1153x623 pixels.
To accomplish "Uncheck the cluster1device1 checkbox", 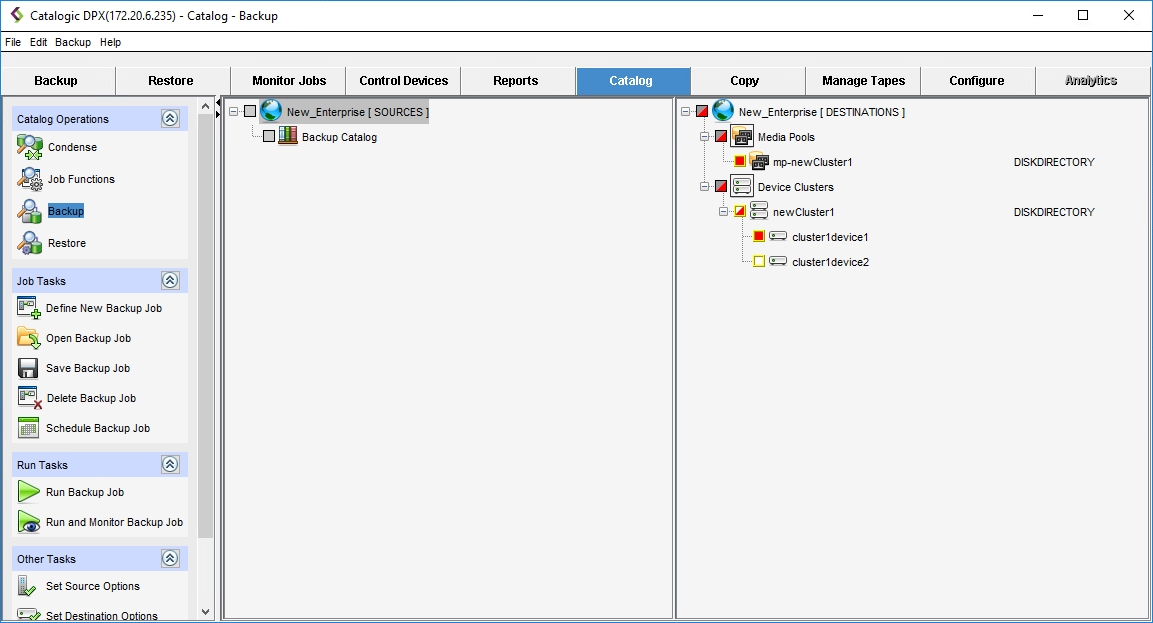I will (x=759, y=237).
